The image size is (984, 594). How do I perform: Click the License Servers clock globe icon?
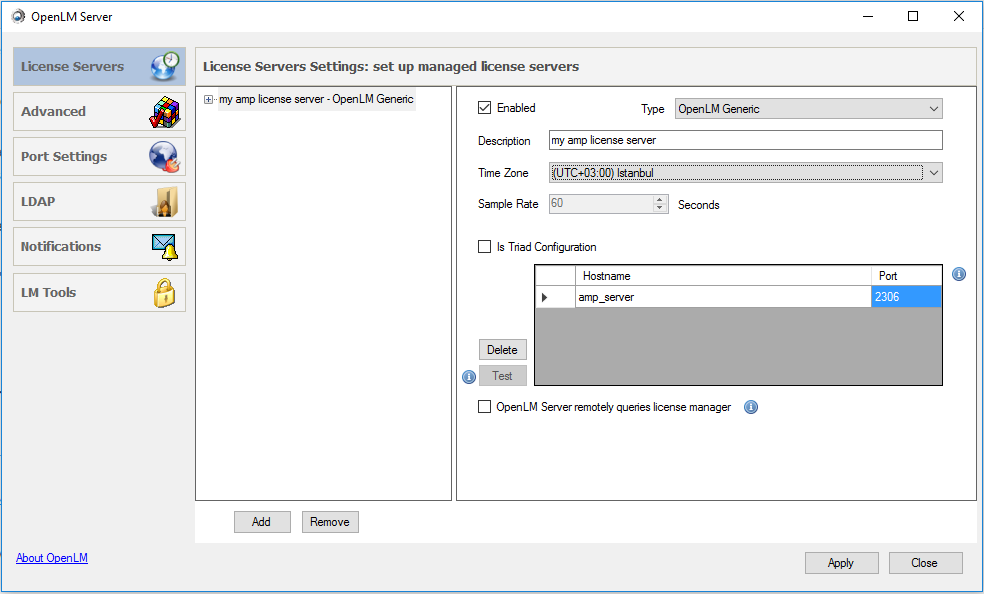pyautogui.click(x=165, y=66)
